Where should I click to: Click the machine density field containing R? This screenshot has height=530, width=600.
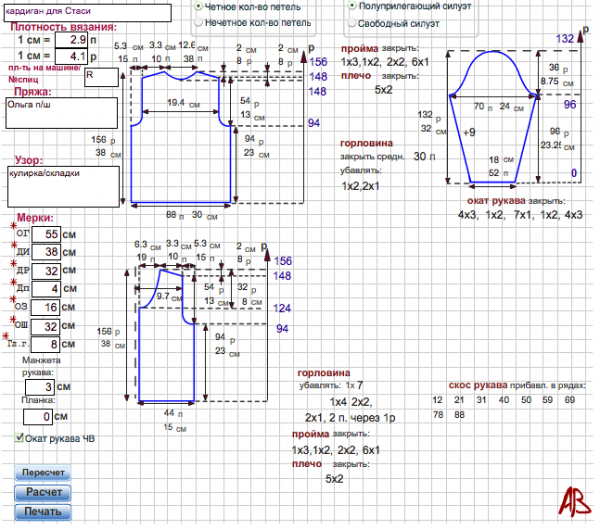102,77
